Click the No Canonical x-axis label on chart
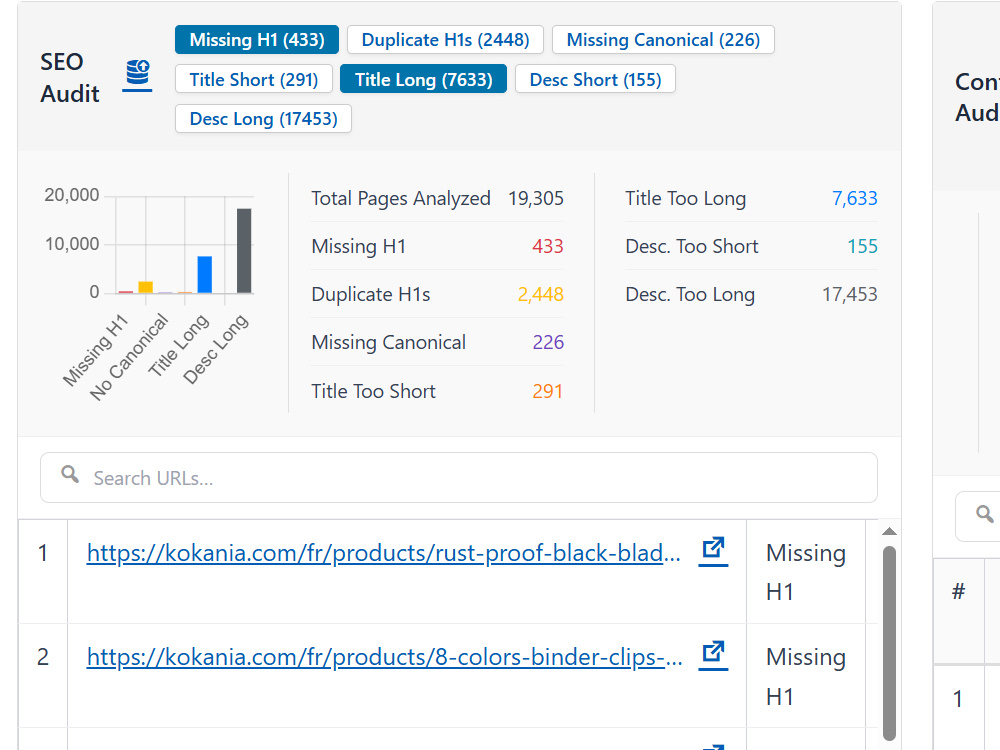Viewport: 1000px width, 750px height. tap(129, 357)
